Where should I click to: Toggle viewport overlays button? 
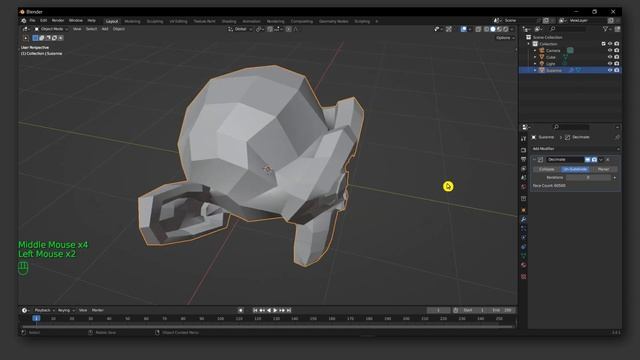coord(464,29)
